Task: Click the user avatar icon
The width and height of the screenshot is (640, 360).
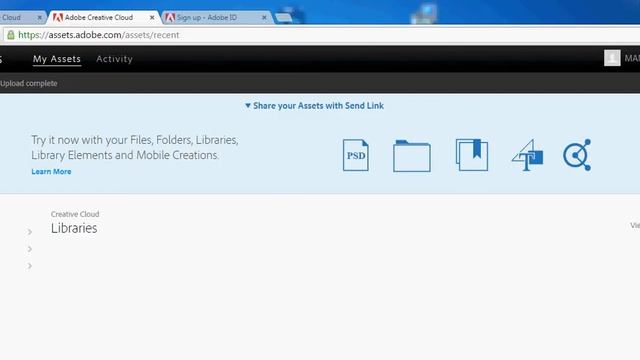Action: coord(612,58)
